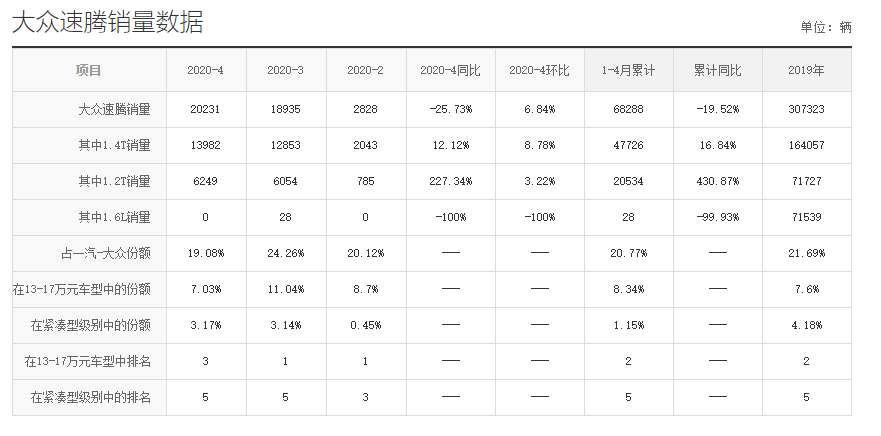Click the 307323 cell for 2019 sales

(x=806, y=110)
